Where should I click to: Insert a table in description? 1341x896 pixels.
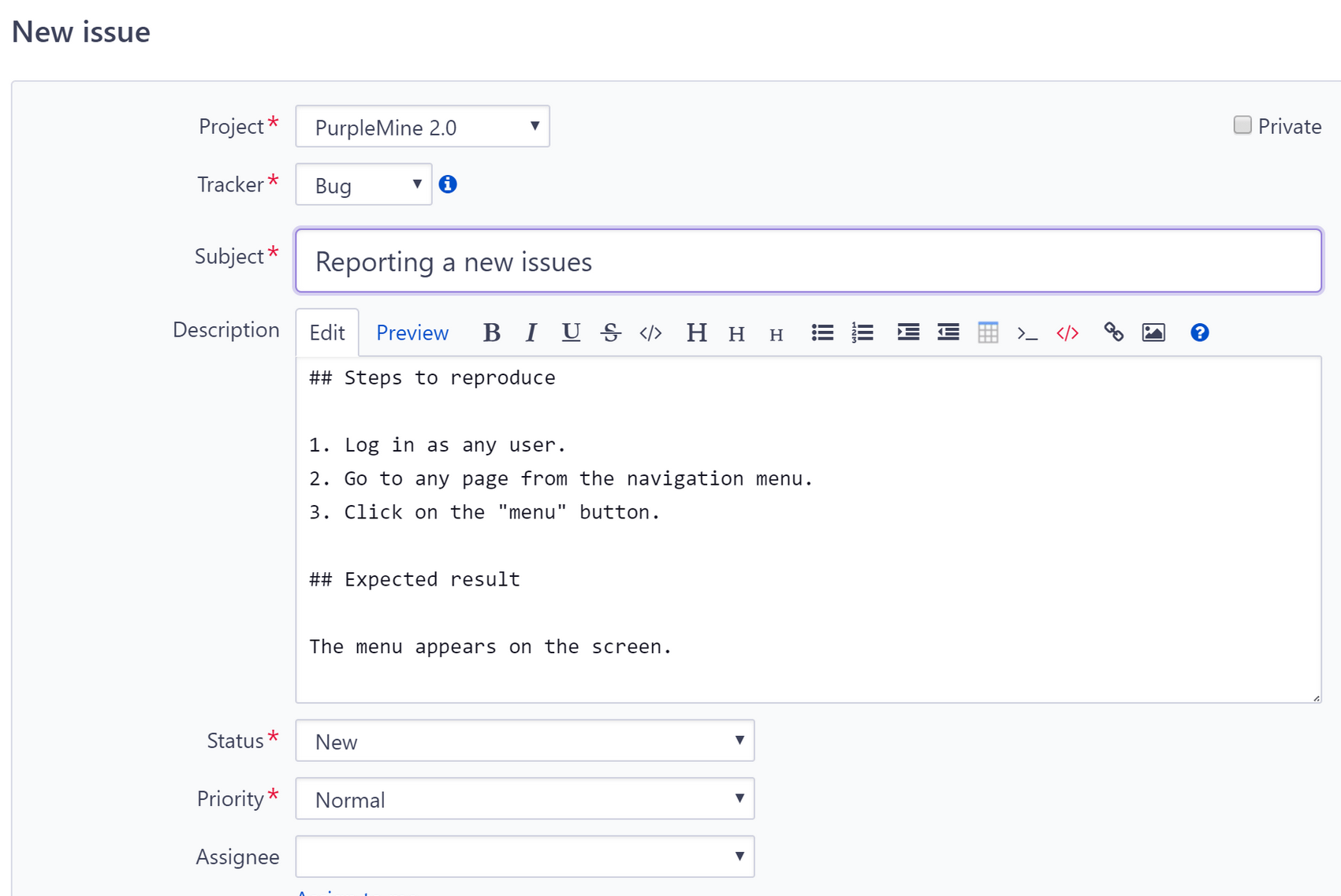pyautogui.click(x=988, y=333)
